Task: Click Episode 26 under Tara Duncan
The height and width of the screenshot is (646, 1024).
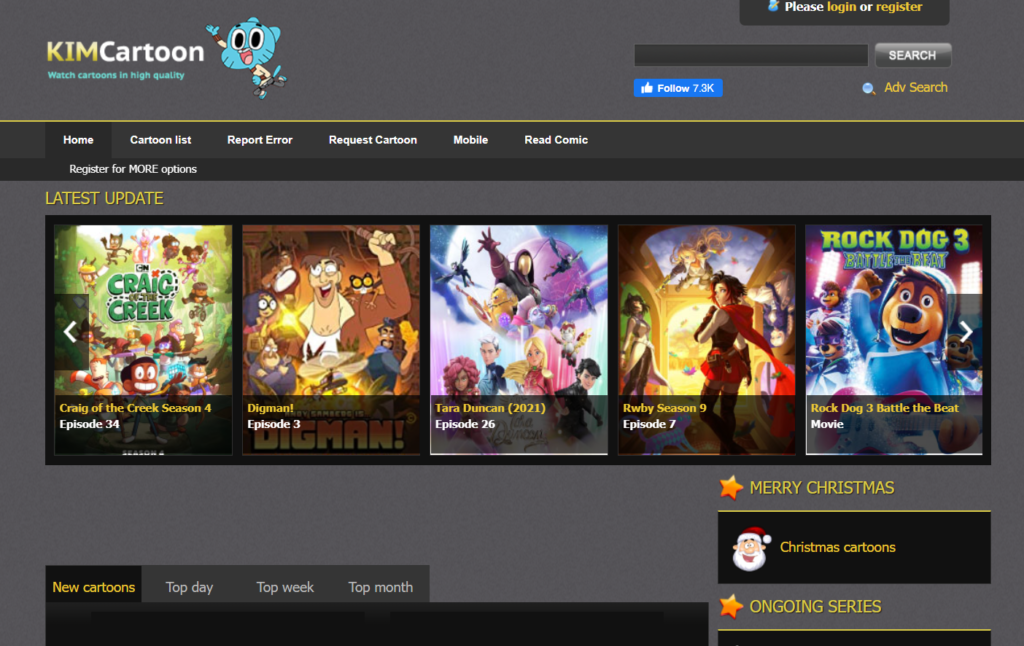Action: coord(465,424)
